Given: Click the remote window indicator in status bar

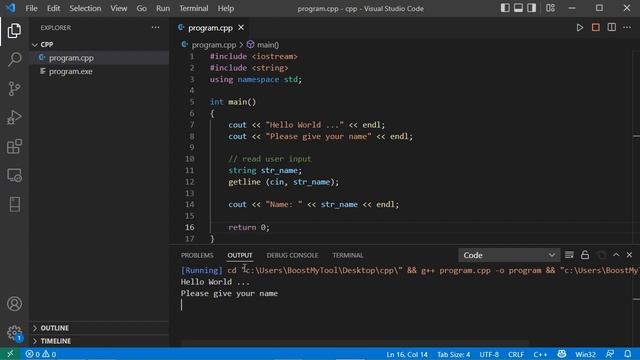Looking at the screenshot, I should click(10, 354).
